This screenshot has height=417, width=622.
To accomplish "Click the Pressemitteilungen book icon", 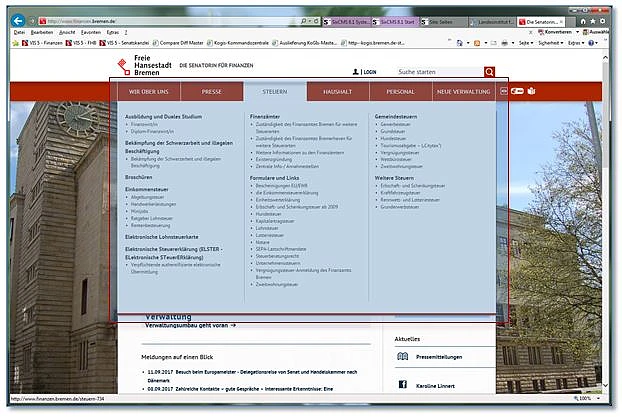I will coord(402,356).
